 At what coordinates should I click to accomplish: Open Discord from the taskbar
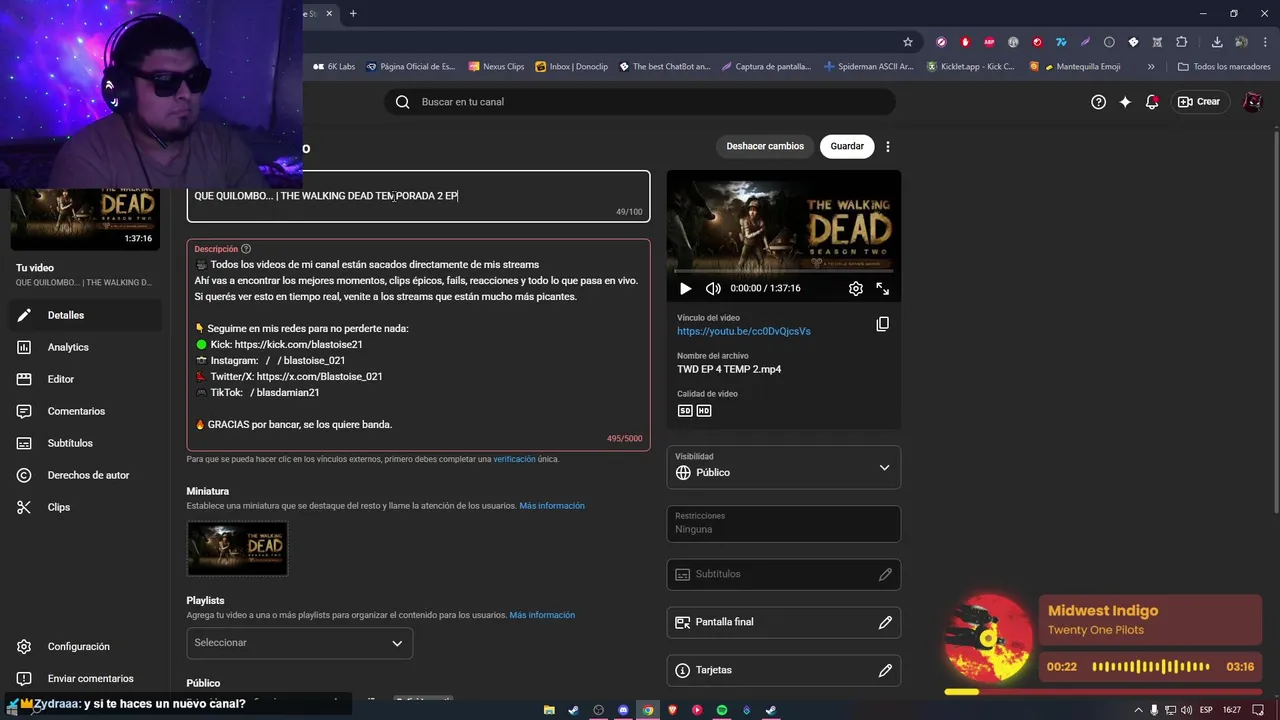click(623, 710)
